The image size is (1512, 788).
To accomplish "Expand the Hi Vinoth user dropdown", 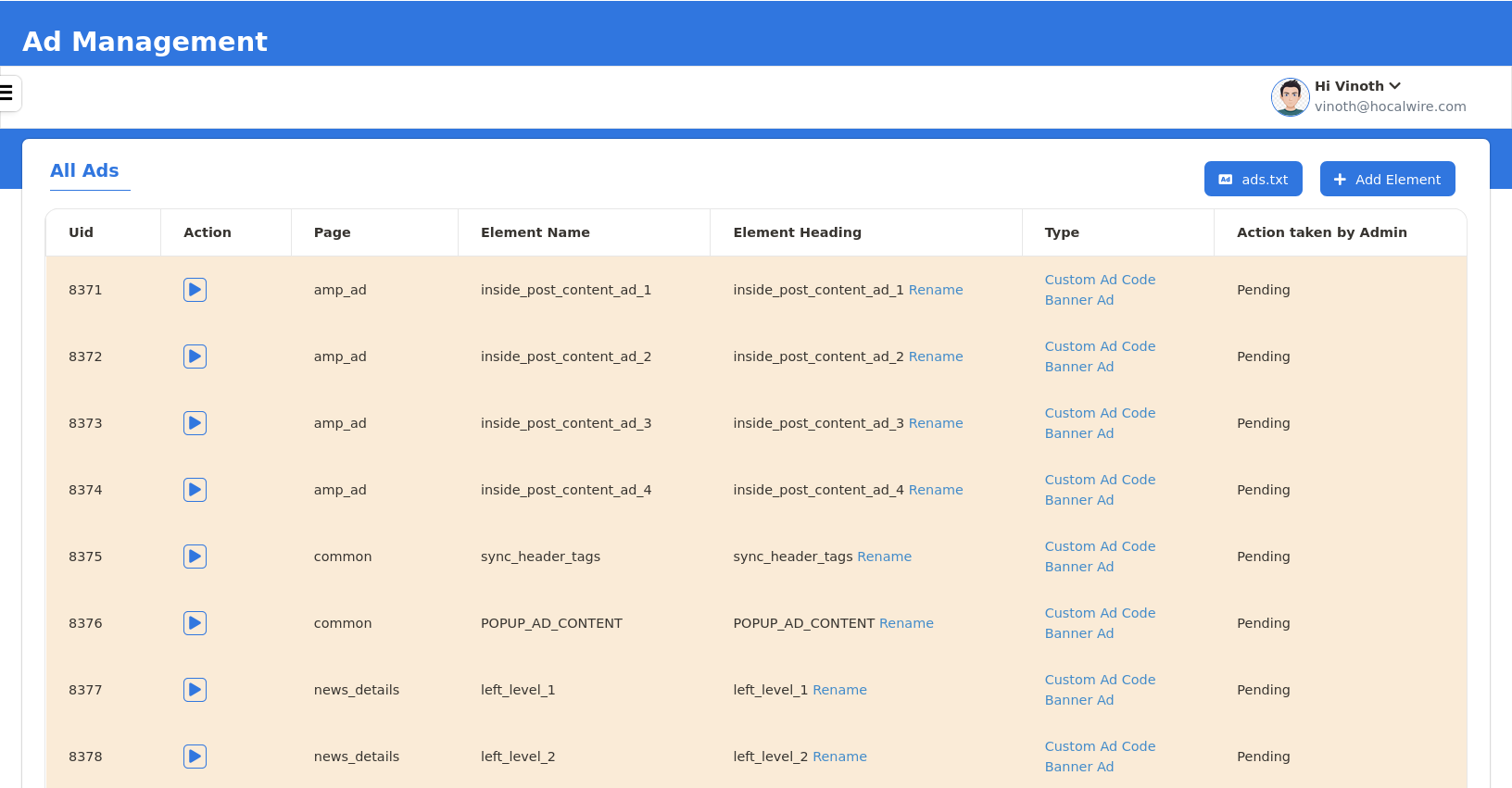I will [x=1357, y=86].
